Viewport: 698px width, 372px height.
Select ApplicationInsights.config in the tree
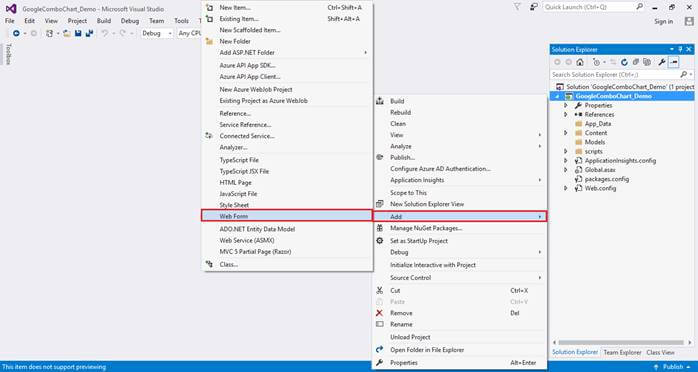pyautogui.click(x=620, y=161)
